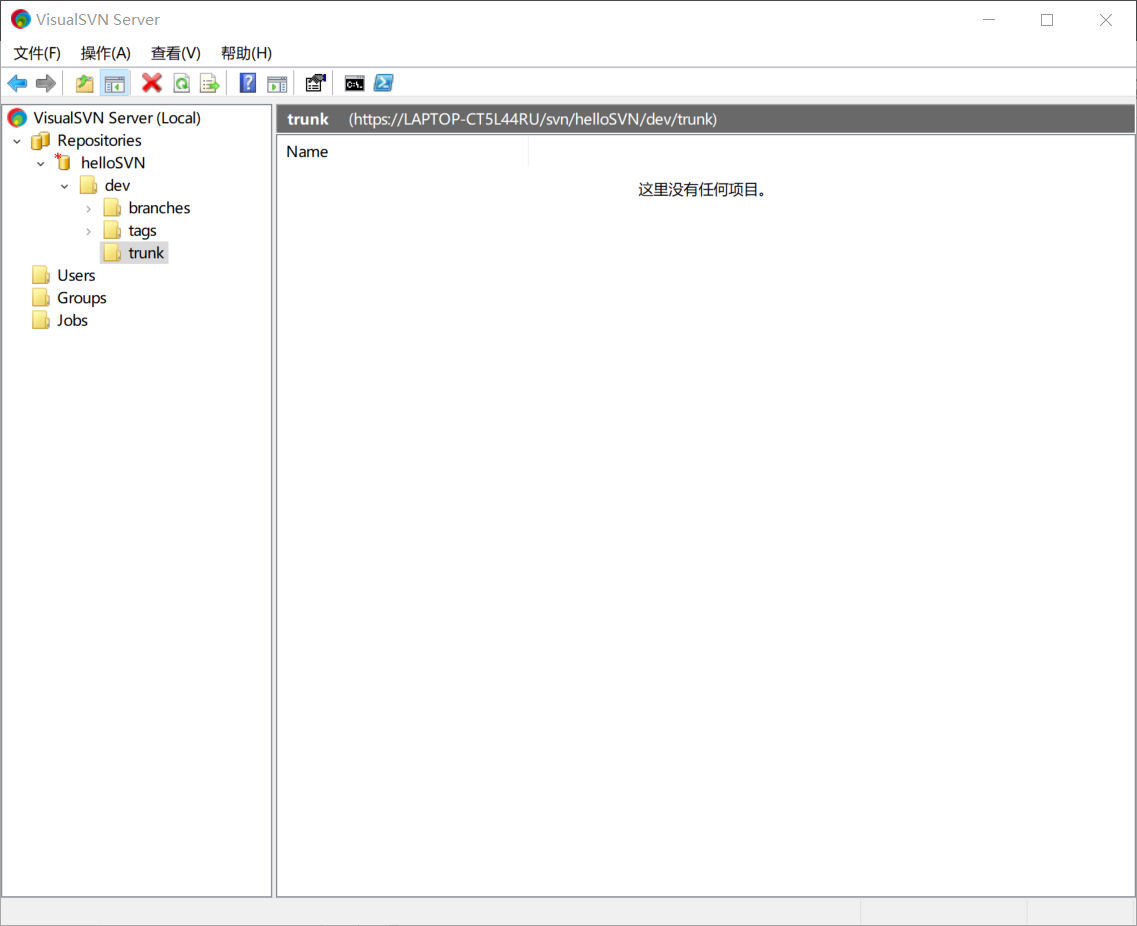Select the Jobs label in tree

click(73, 320)
